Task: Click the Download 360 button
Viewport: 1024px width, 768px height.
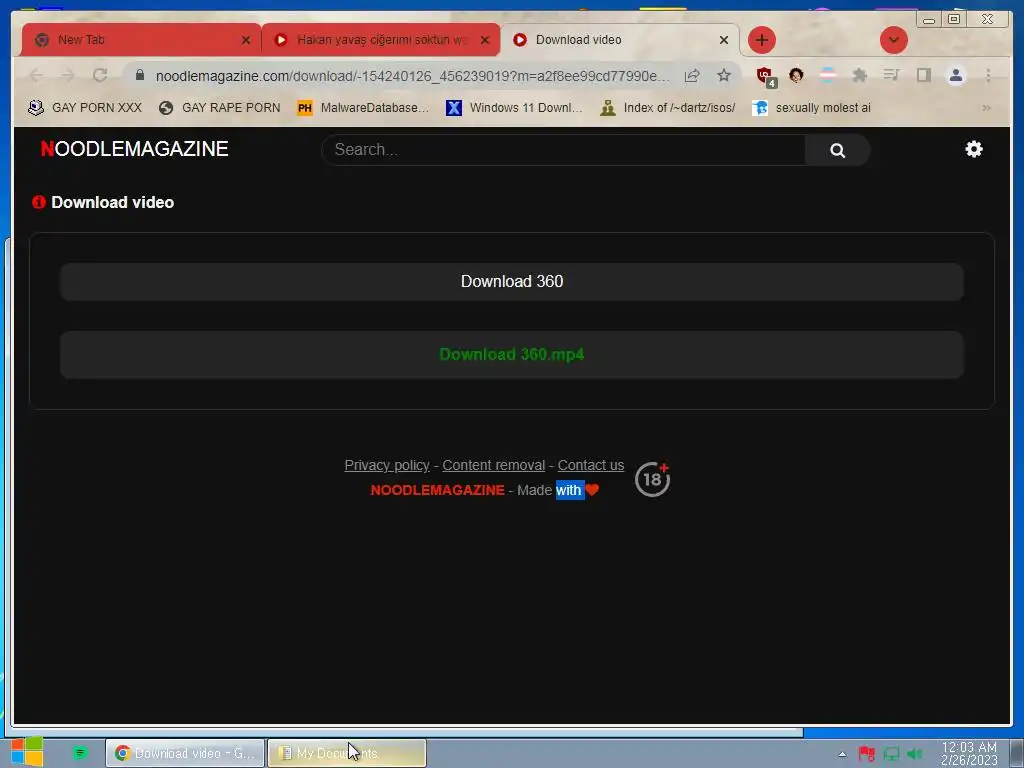Action: [x=512, y=281]
